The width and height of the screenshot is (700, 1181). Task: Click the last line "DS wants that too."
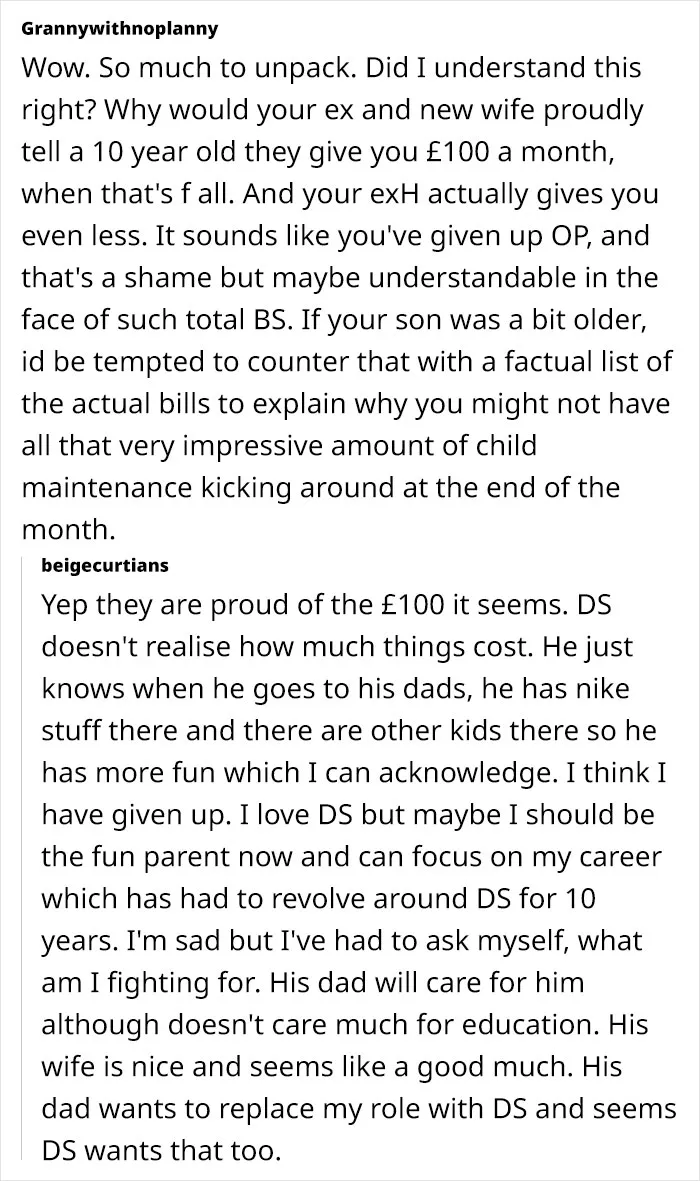(x=160, y=1152)
